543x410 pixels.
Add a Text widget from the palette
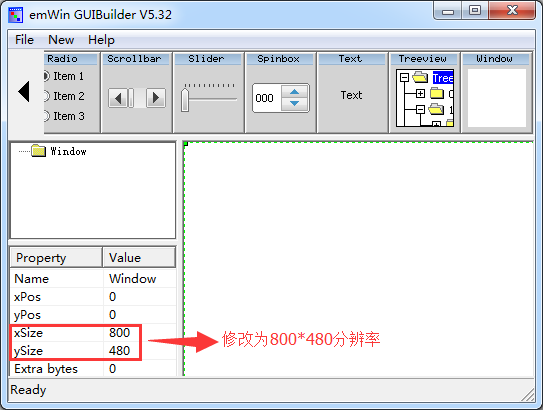(x=352, y=93)
